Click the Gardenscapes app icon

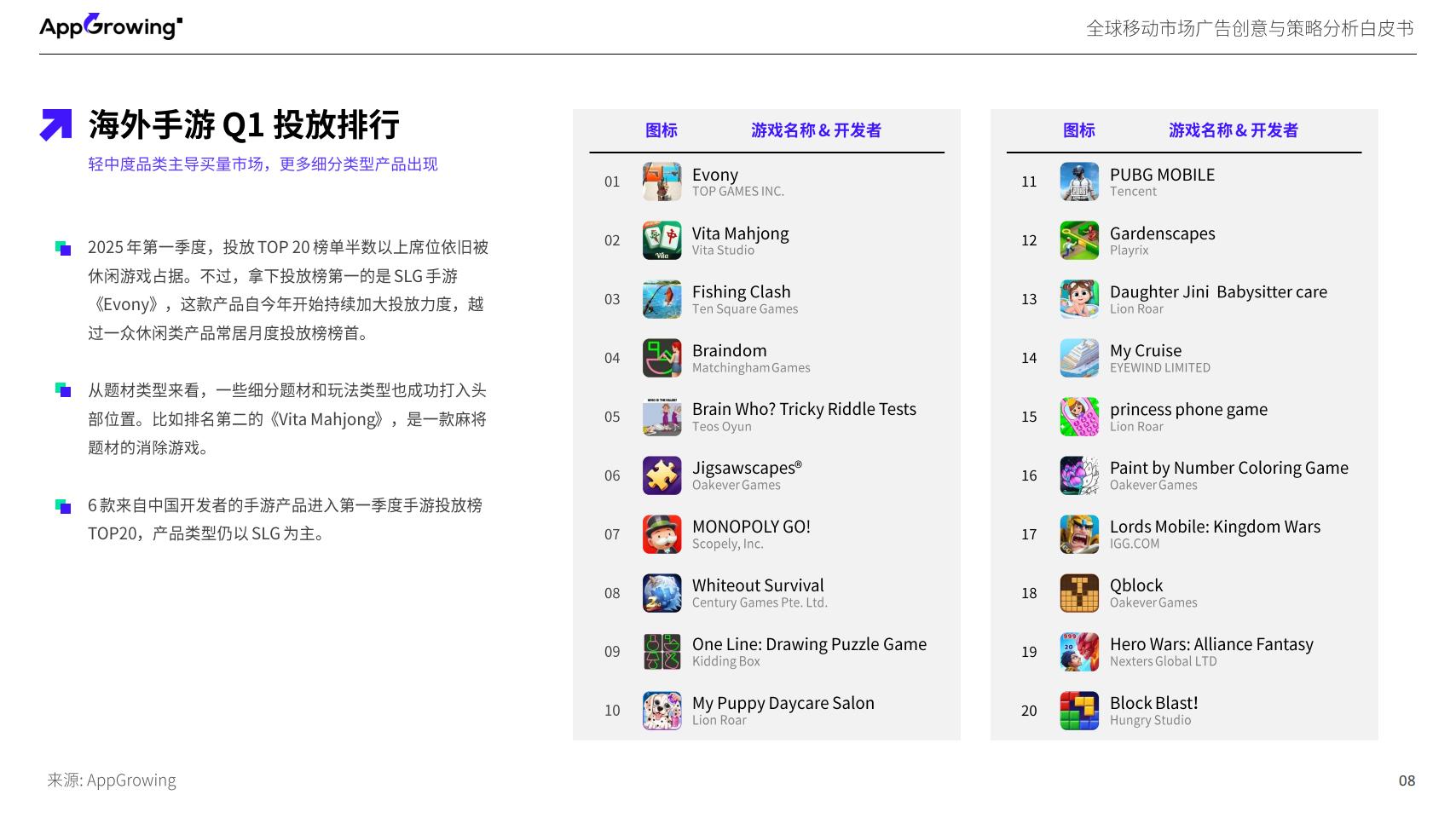(x=1079, y=240)
